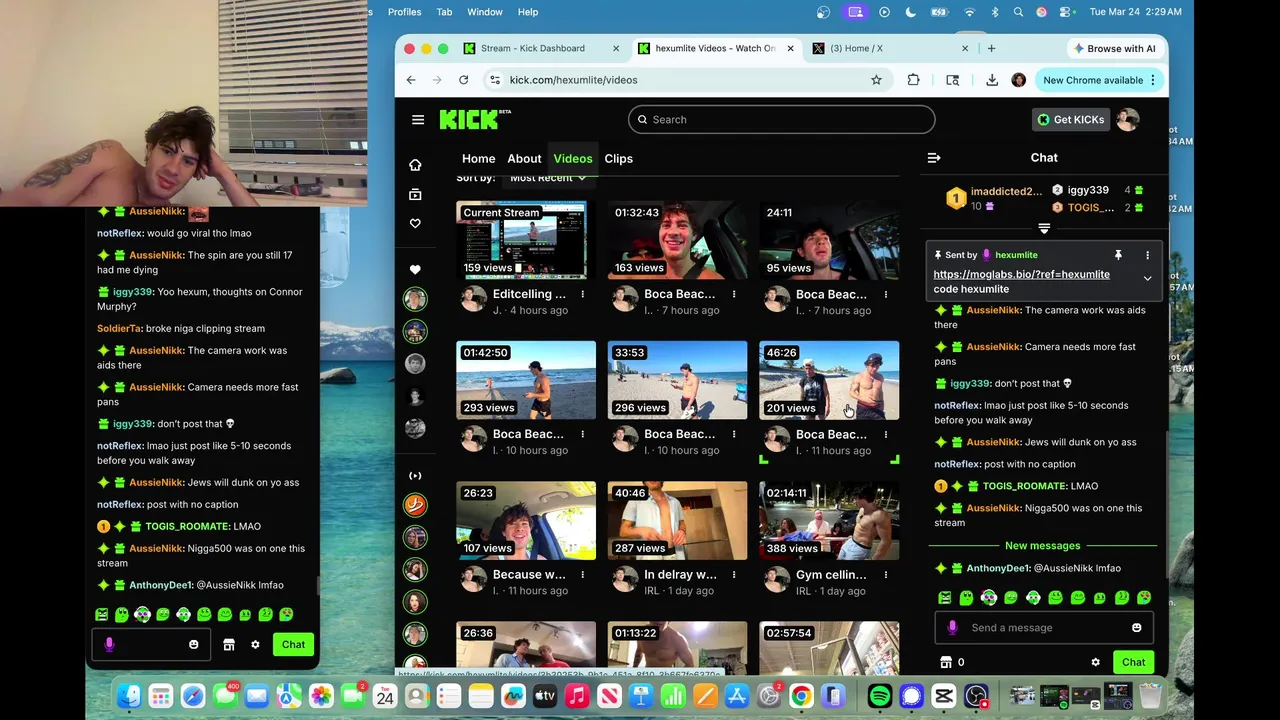Screen dimensions: 1280x720
Task: Jump to New messages in chat
Action: tap(1042, 546)
